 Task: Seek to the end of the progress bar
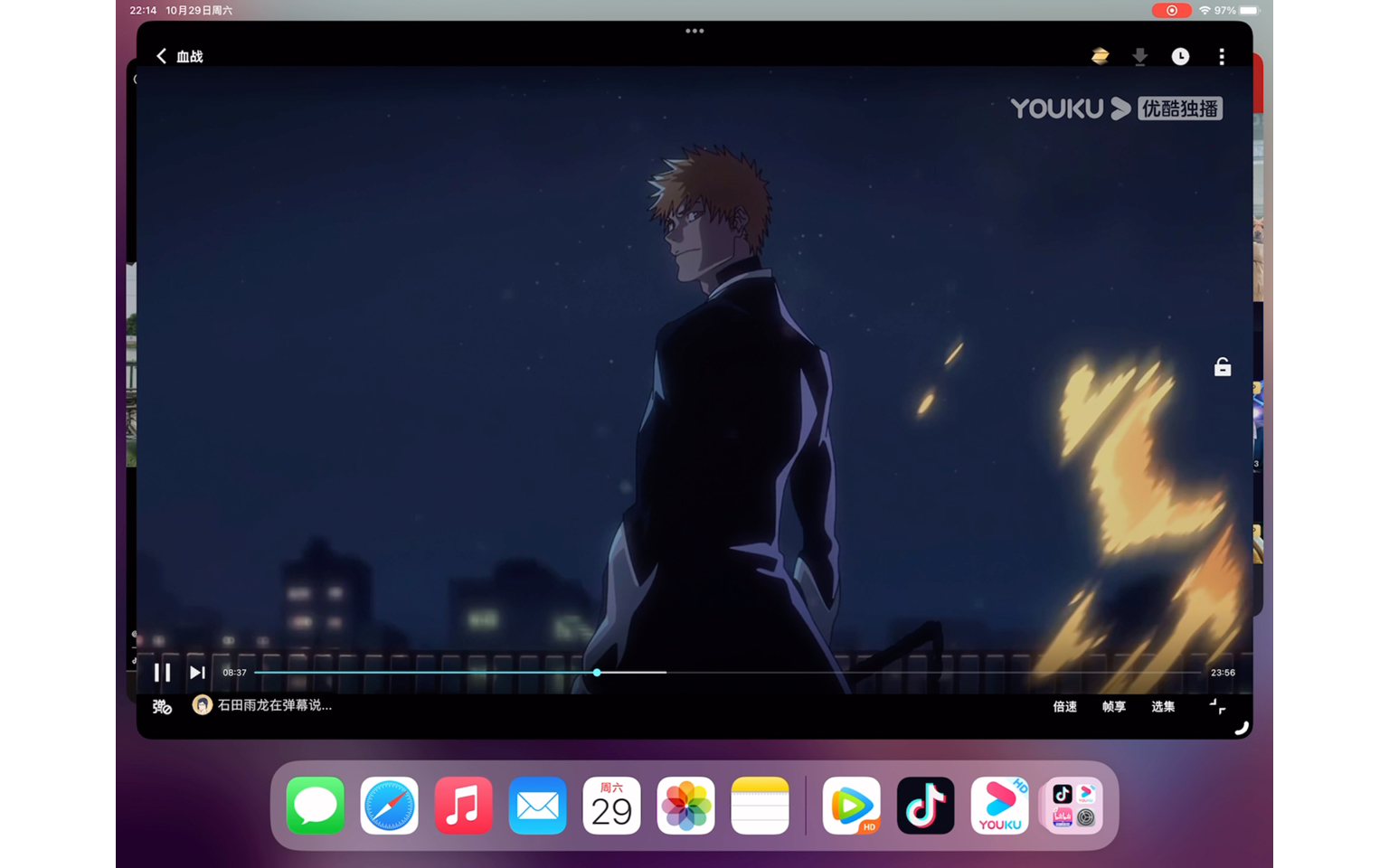click(x=1199, y=672)
